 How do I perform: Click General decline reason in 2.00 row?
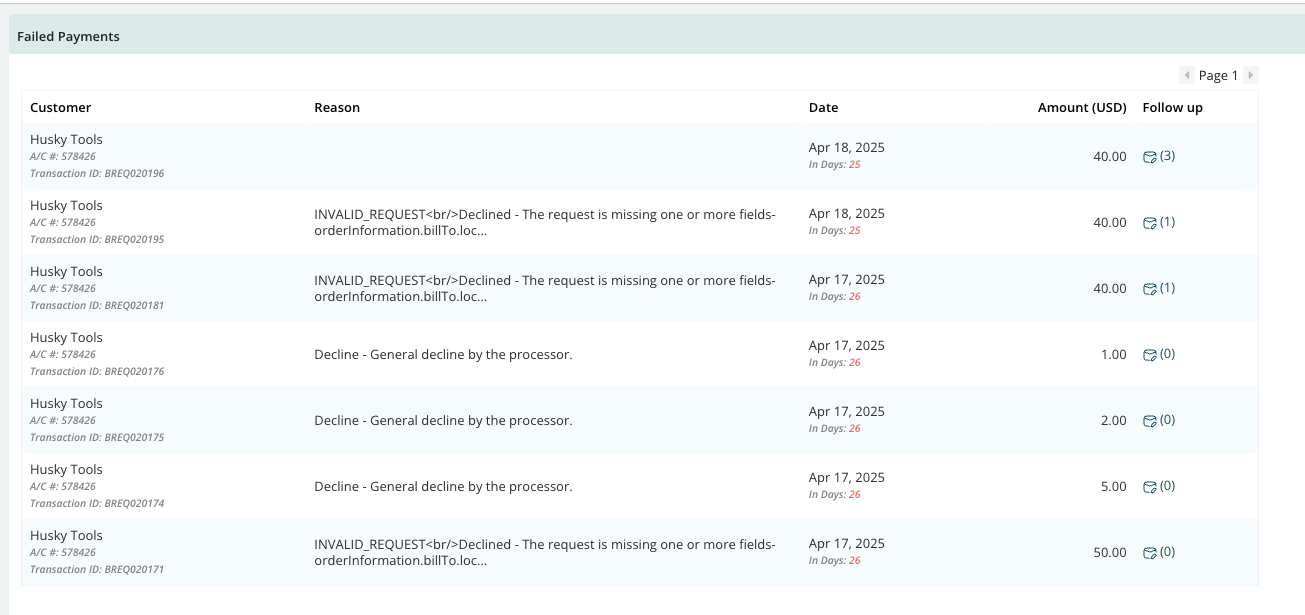click(x=443, y=421)
